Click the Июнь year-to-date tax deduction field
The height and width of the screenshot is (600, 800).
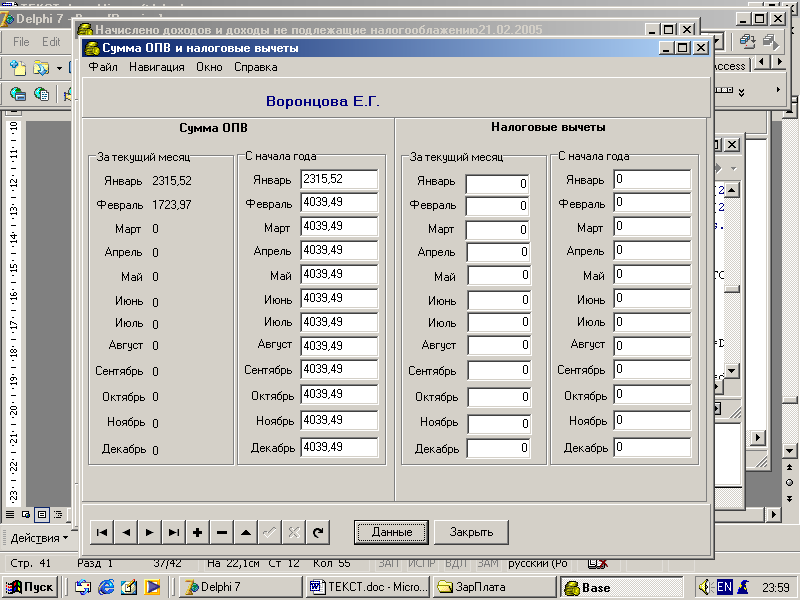(652, 299)
